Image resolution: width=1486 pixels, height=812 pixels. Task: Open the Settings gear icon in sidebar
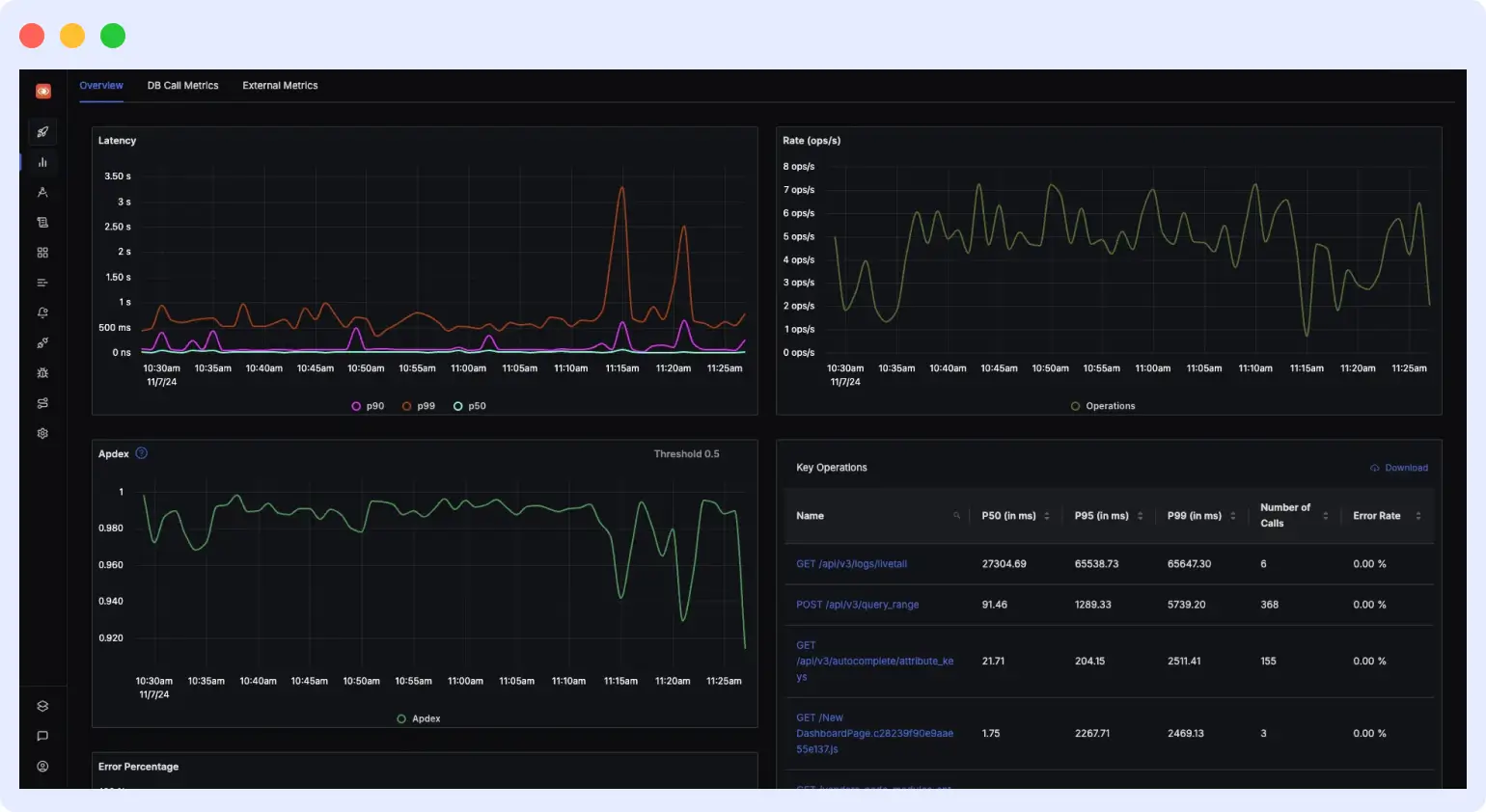[42, 434]
